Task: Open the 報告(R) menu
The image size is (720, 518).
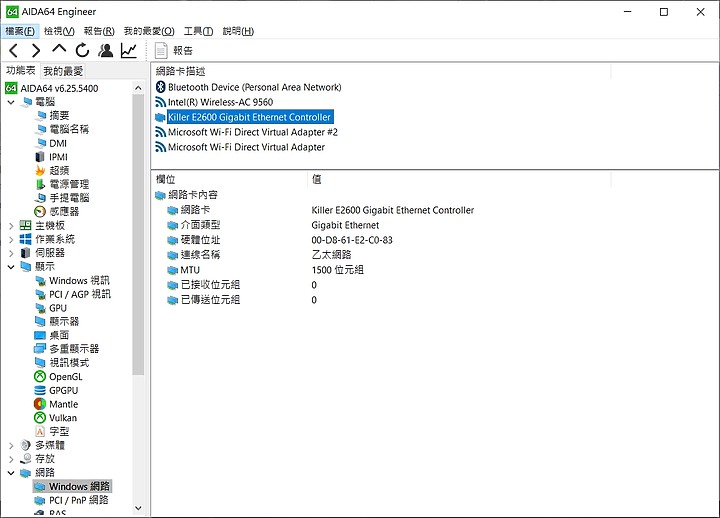Action: point(99,31)
